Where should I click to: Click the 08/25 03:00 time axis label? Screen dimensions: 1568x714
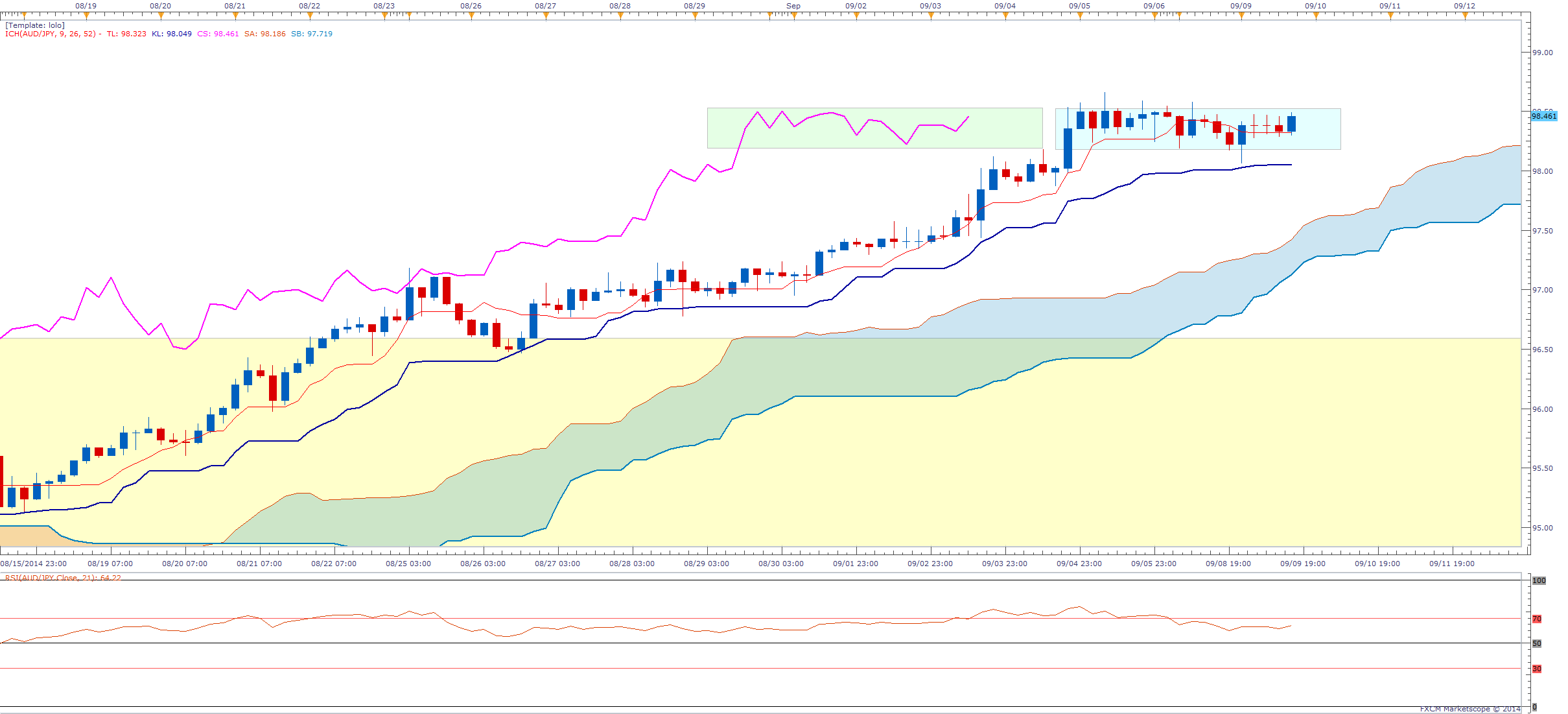tap(408, 564)
